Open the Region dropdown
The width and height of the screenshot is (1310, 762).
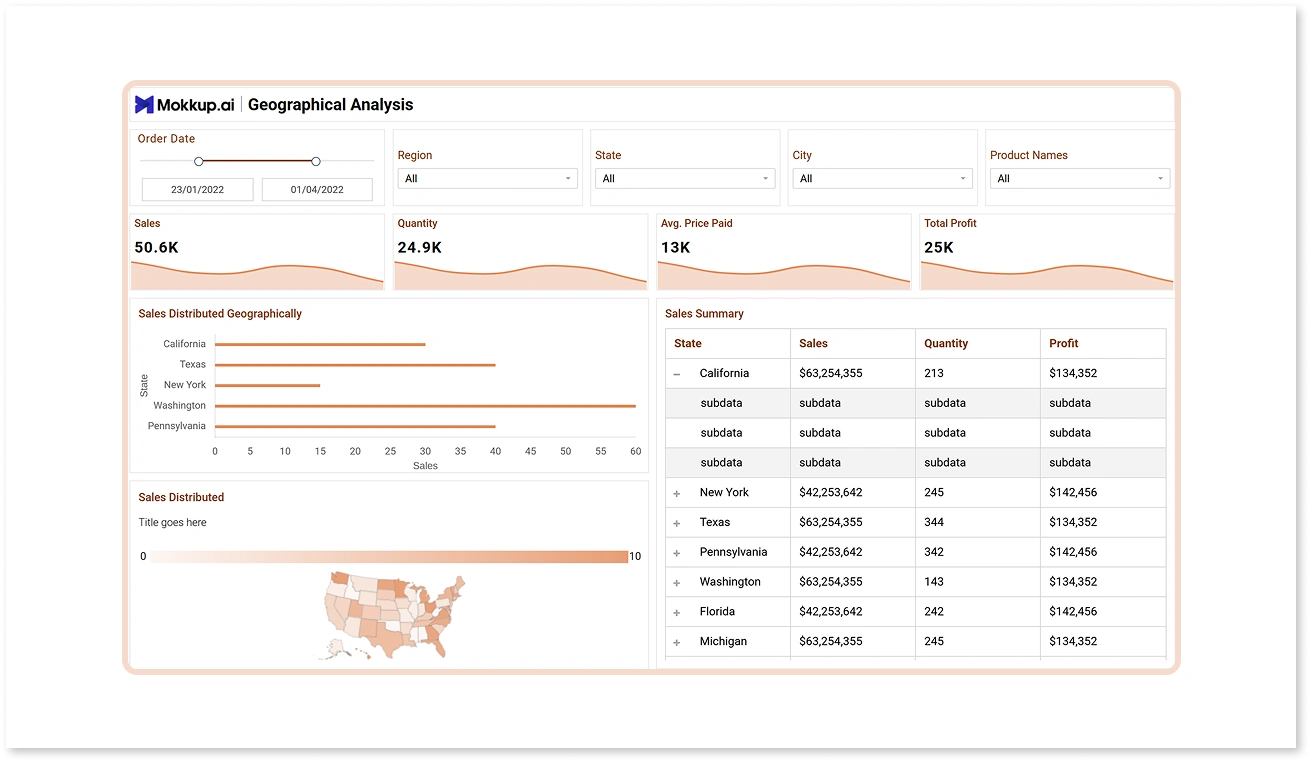[x=486, y=179]
